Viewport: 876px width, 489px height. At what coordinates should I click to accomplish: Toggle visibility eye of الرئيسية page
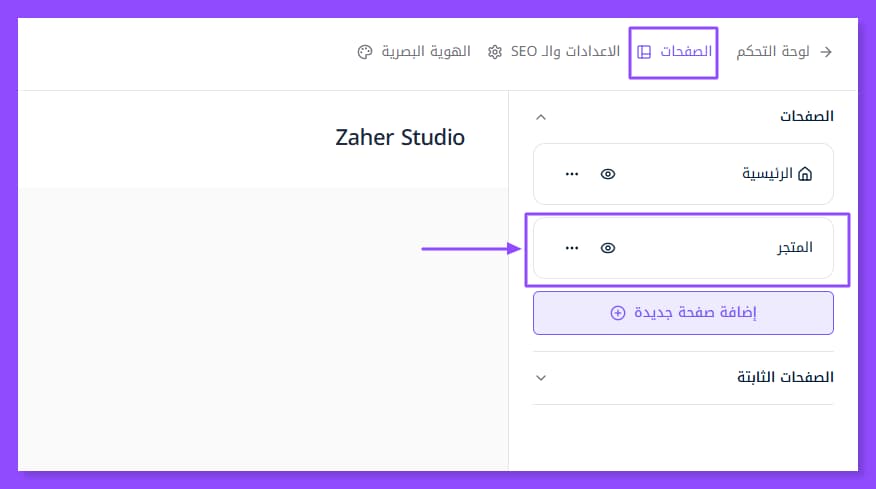click(x=607, y=174)
